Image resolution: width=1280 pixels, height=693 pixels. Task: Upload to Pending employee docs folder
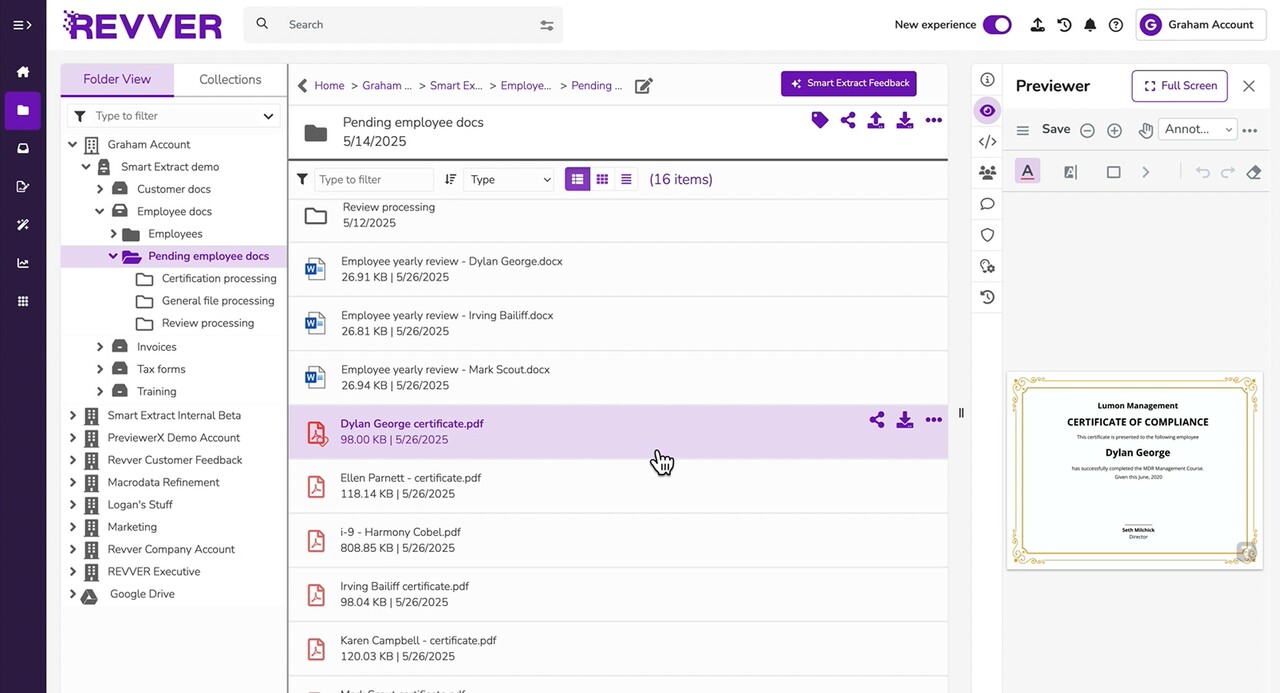point(876,120)
